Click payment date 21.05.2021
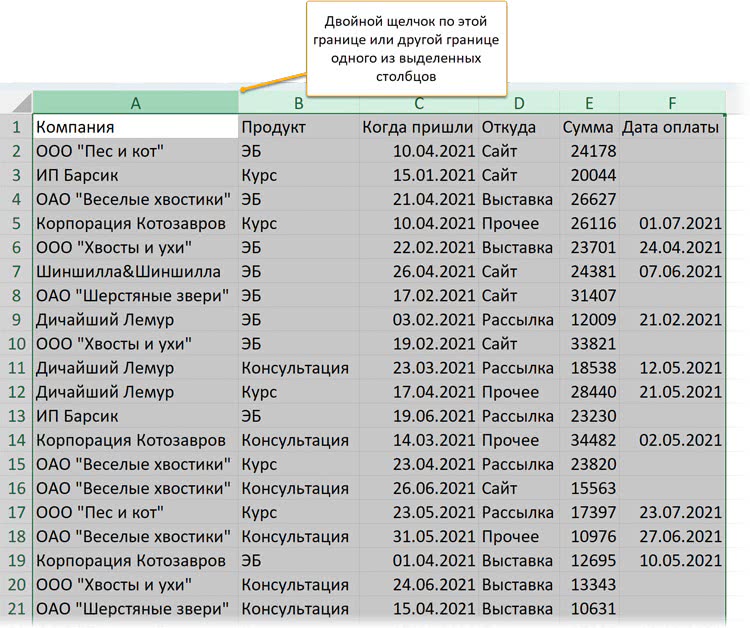This screenshot has height=628, width=750. point(672,392)
